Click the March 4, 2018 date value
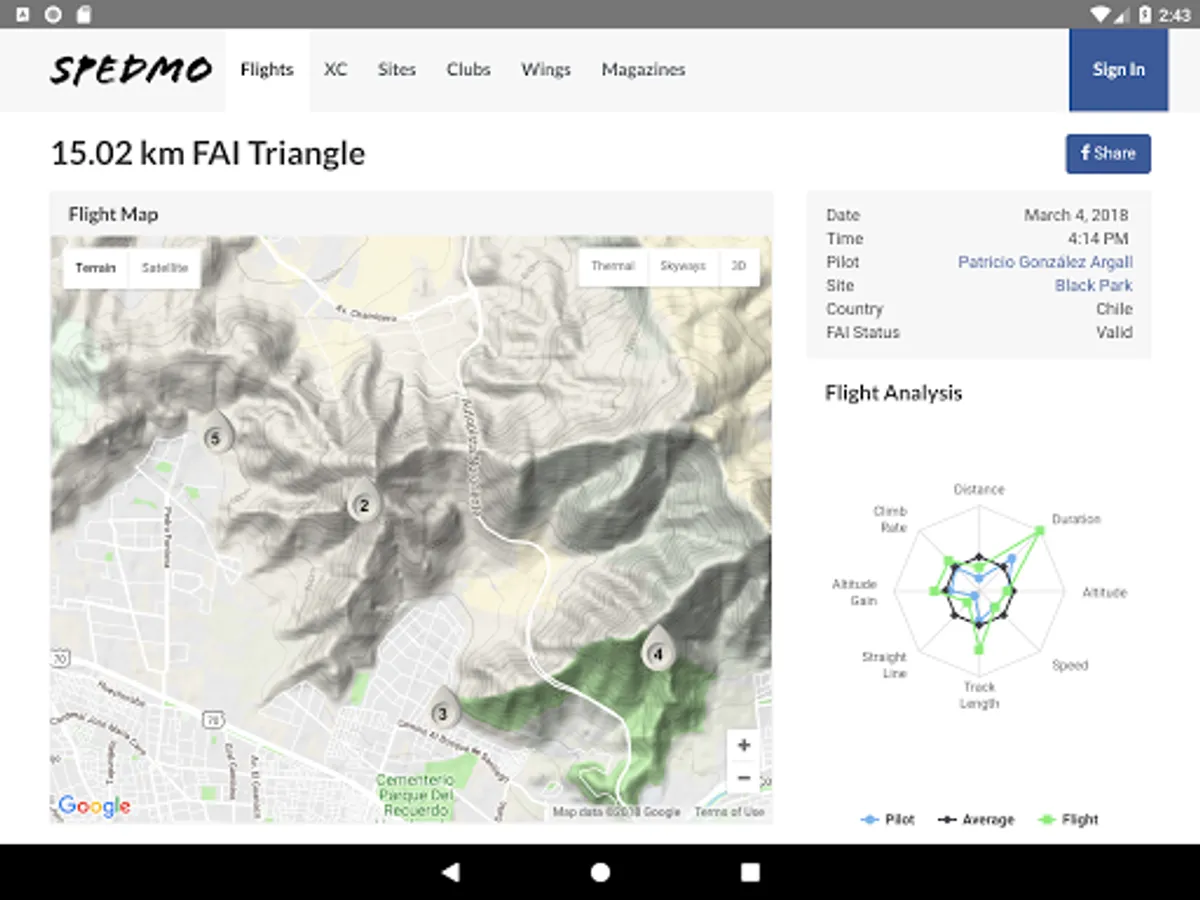This screenshot has width=1200, height=900. point(1076,215)
